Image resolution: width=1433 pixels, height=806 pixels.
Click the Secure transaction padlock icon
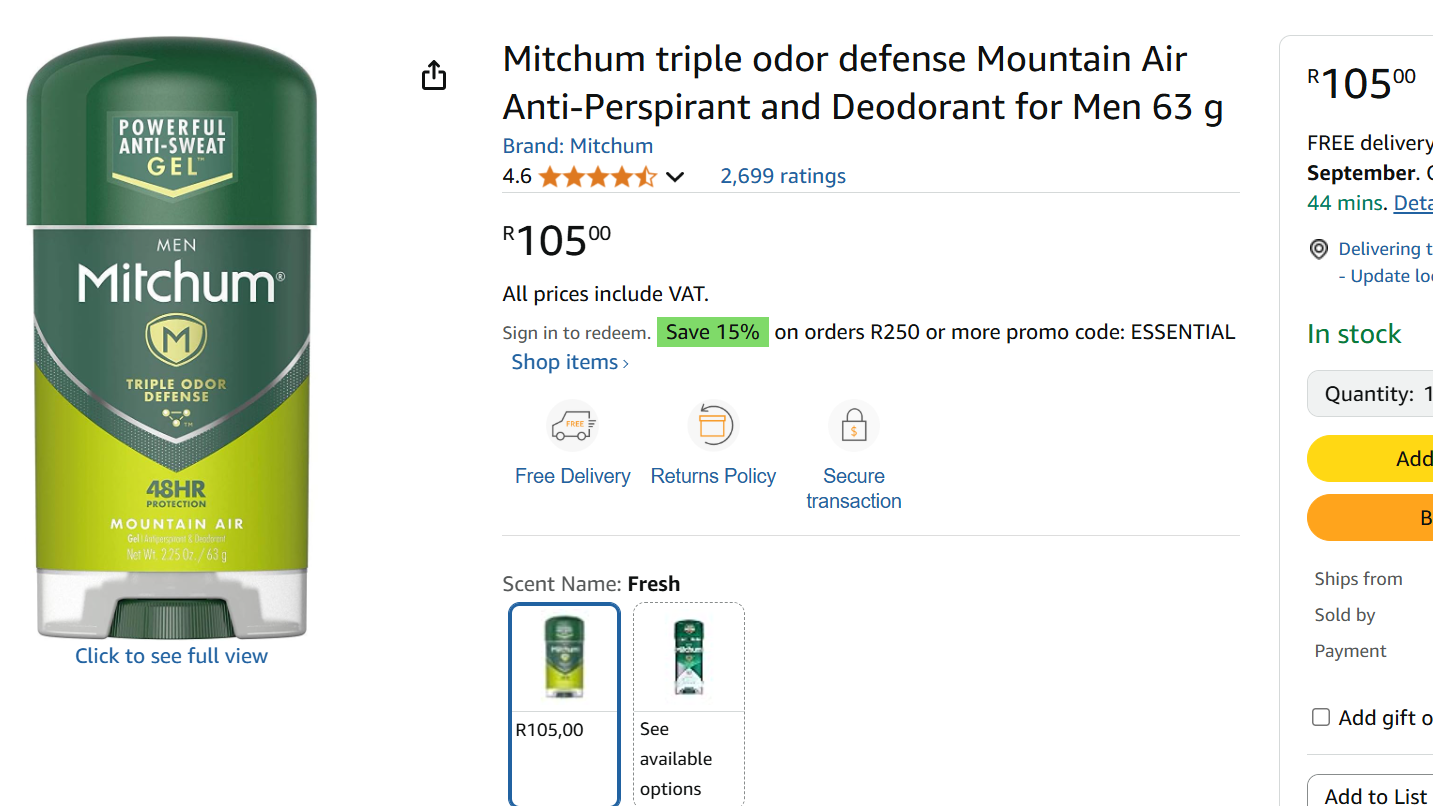point(853,426)
